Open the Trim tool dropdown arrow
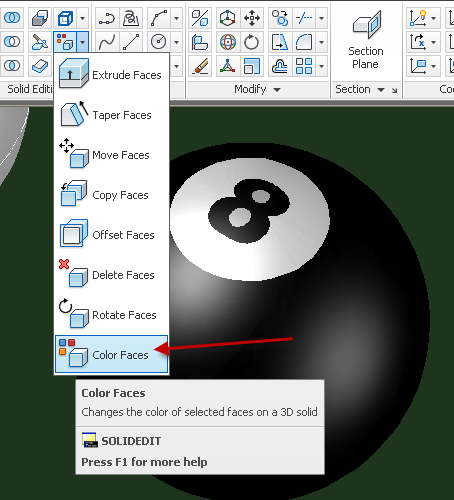Image resolution: width=454 pixels, height=500 pixels. (x=321, y=17)
